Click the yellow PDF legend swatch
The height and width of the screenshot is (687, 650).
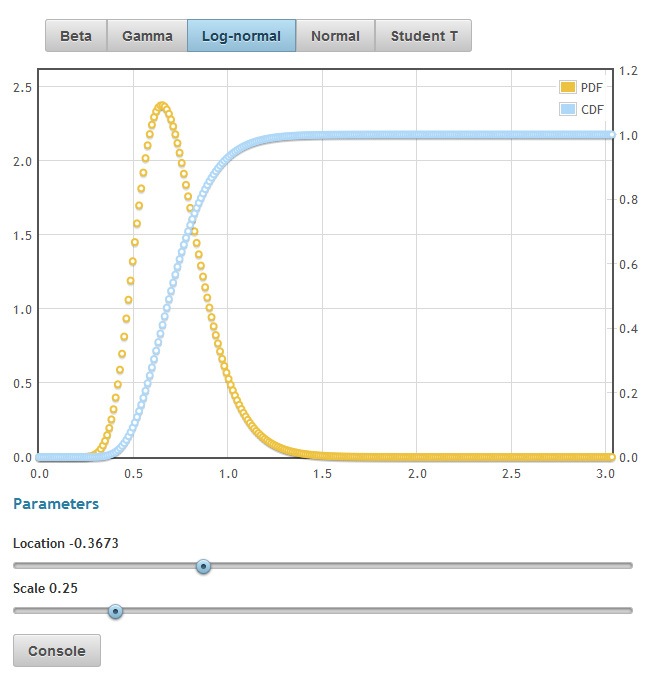pyautogui.click(x=568, y=88)
